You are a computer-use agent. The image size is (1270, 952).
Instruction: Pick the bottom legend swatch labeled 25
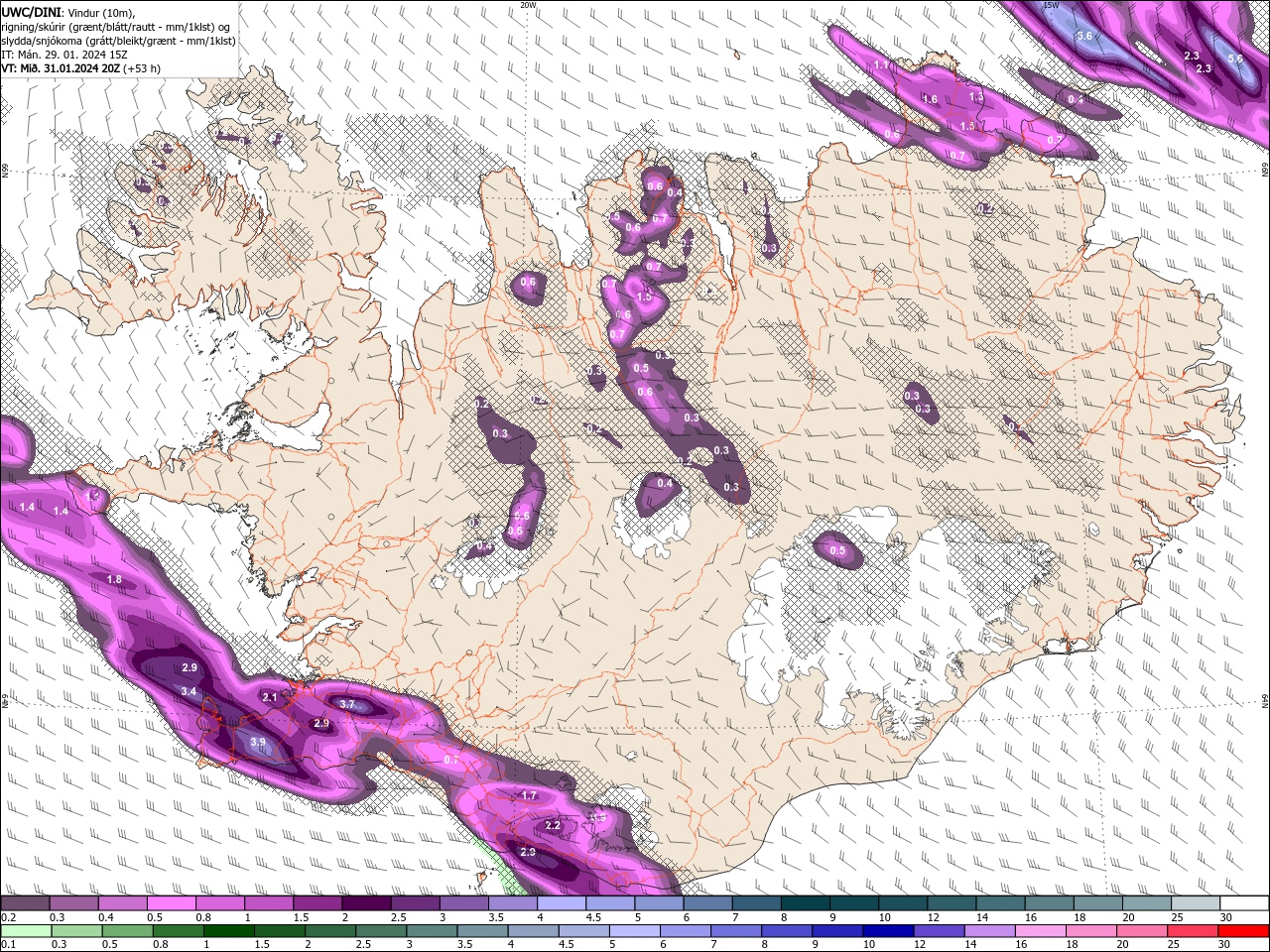1194,930
